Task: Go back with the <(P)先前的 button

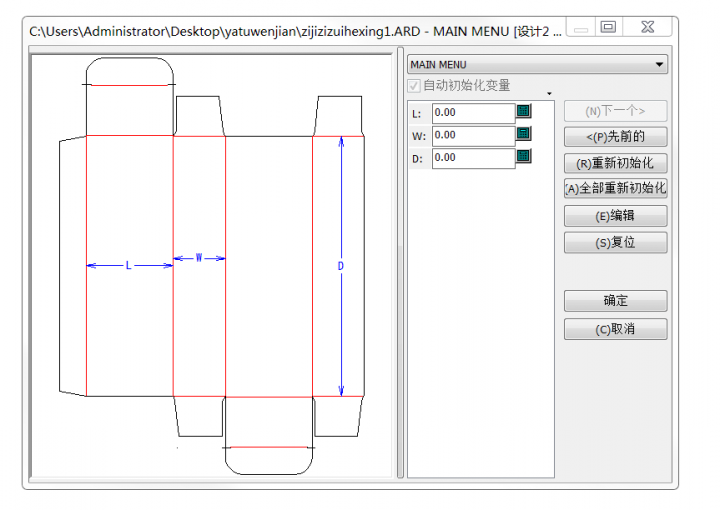Action: point(615,137)
